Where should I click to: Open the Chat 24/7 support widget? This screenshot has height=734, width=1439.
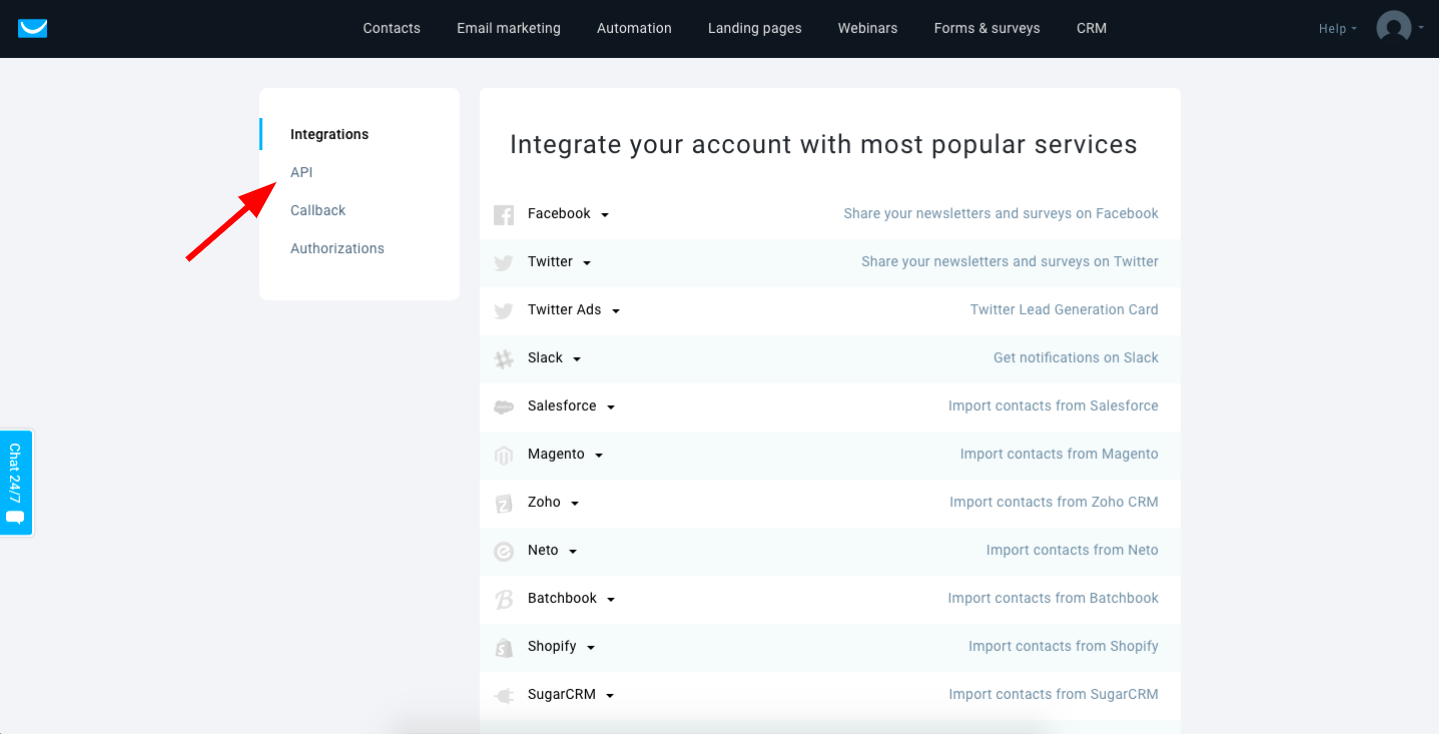pyautogui.click(x=16, y=483)
